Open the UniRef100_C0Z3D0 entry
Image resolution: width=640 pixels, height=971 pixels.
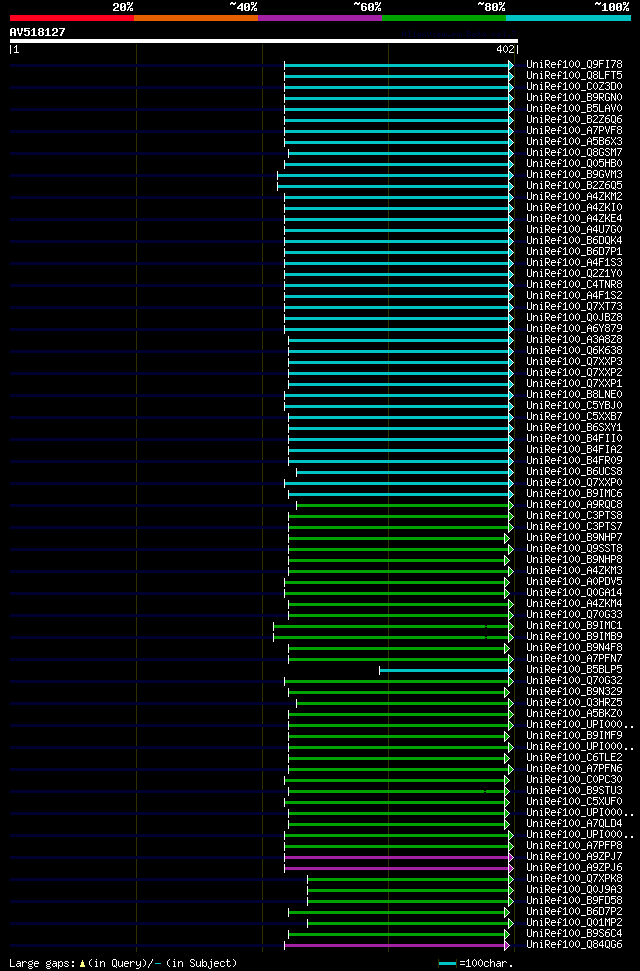[574, 87]
